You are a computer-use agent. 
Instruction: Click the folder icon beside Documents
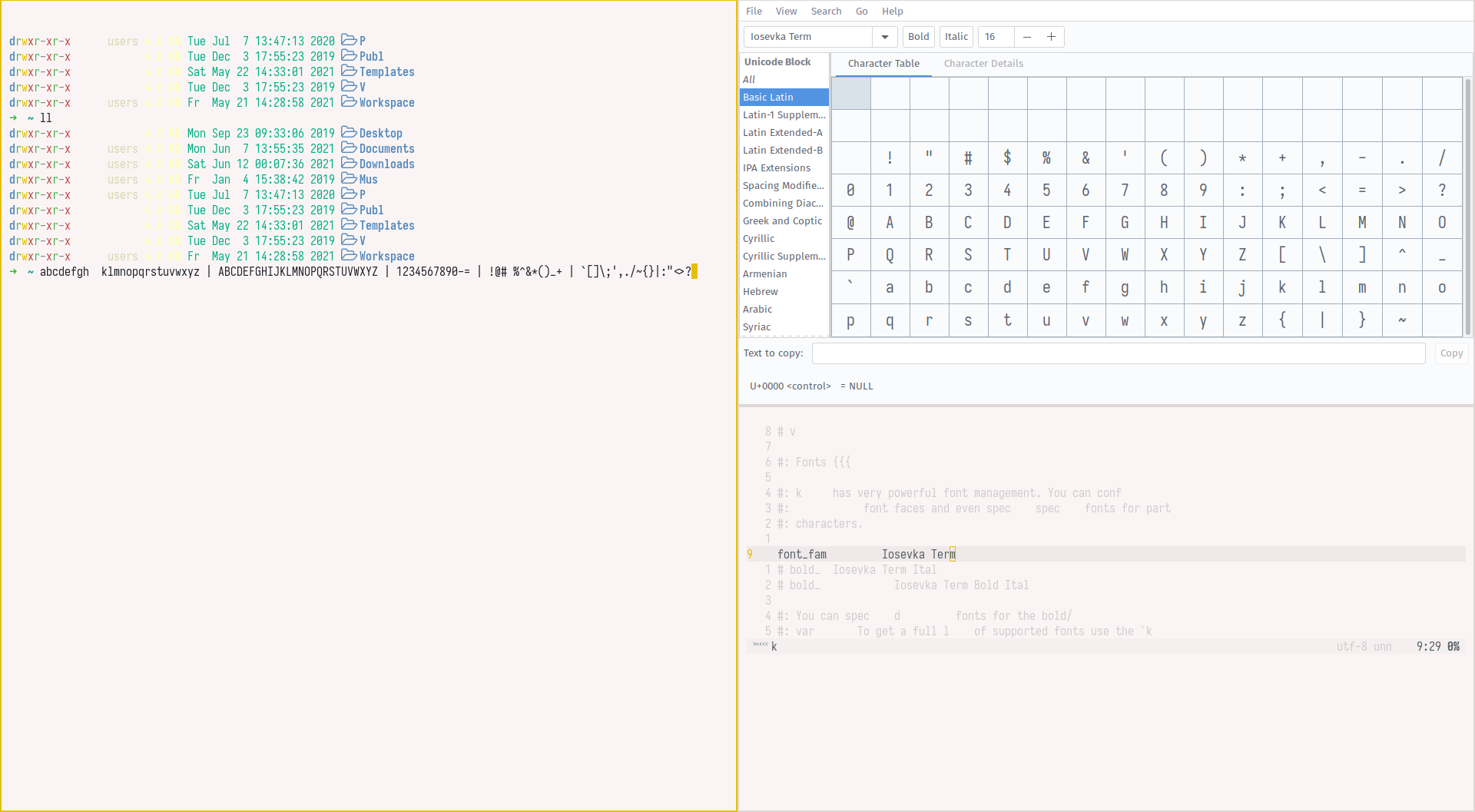pyautogui.click(x=348, y=148)
